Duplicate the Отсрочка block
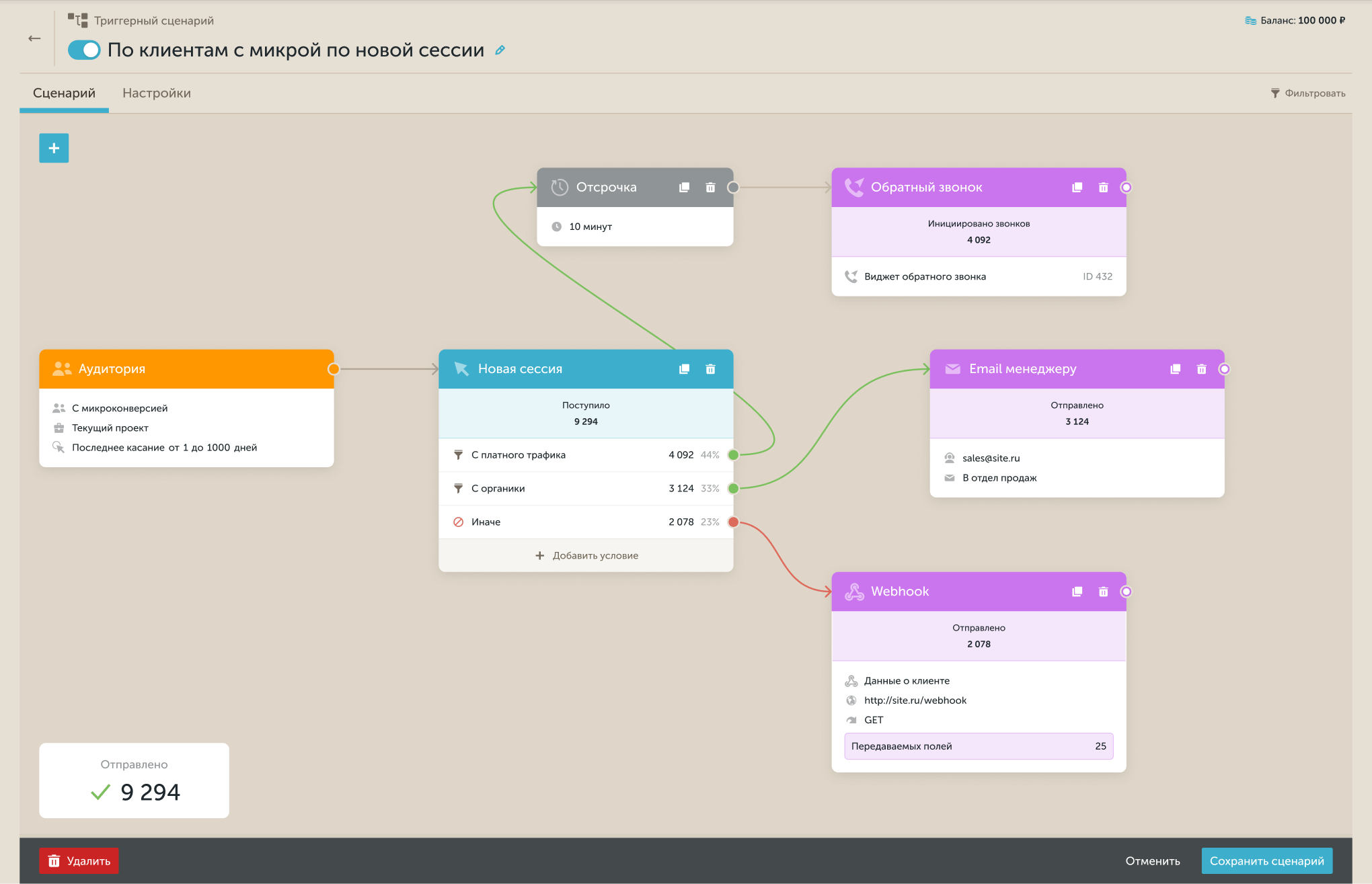The width and height of the screenshot is (1372, 884). click(684, 188)
